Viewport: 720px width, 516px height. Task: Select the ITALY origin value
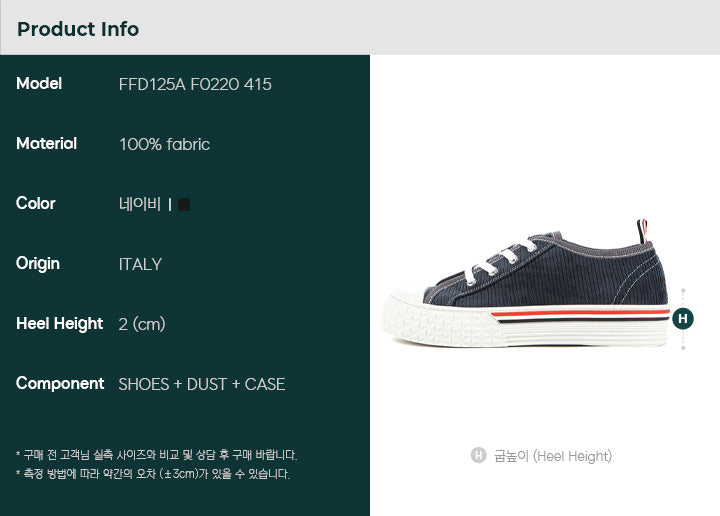(x=140, y=264)
